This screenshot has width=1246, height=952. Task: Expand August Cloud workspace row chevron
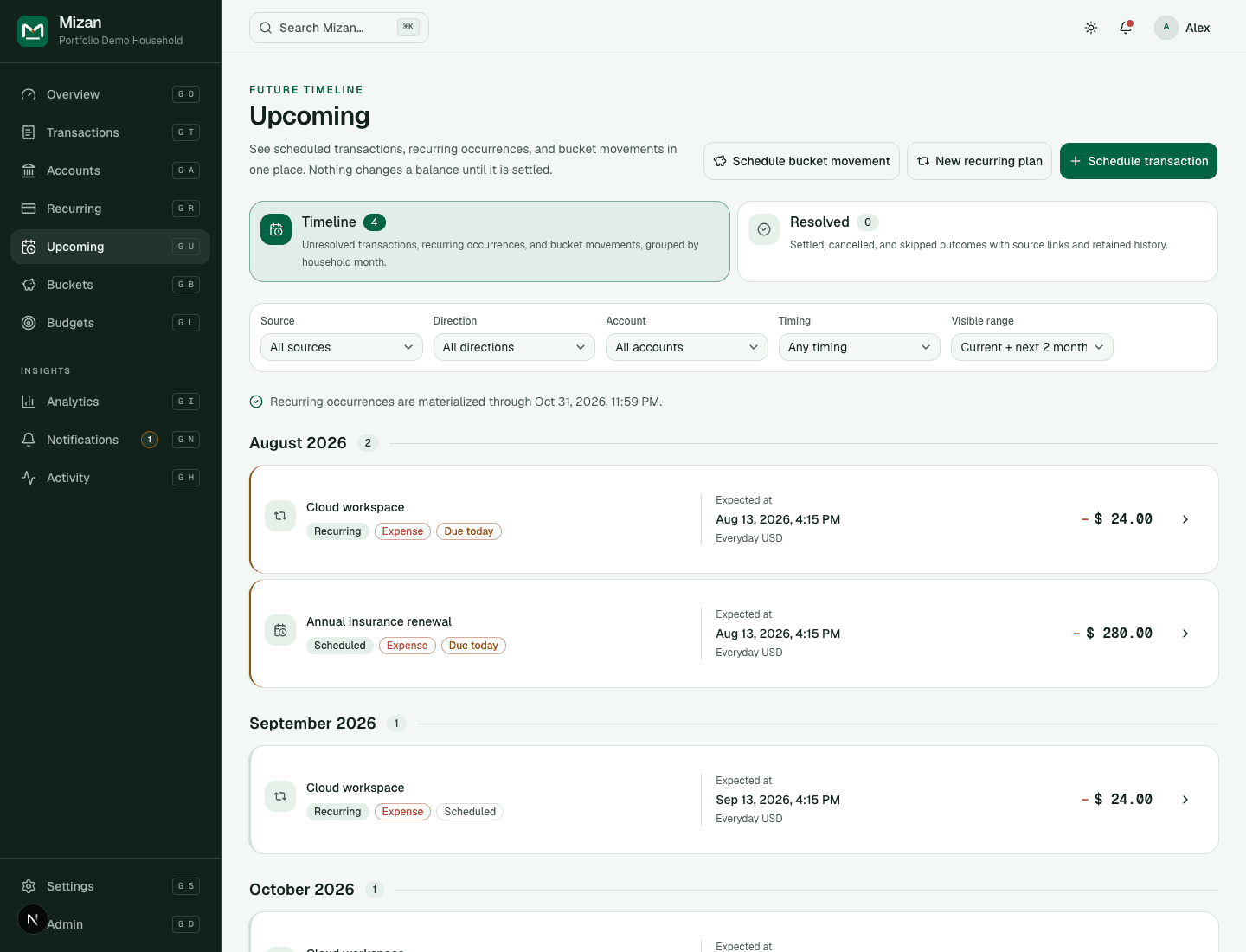pyautogui.click(x=1185, y=519)
